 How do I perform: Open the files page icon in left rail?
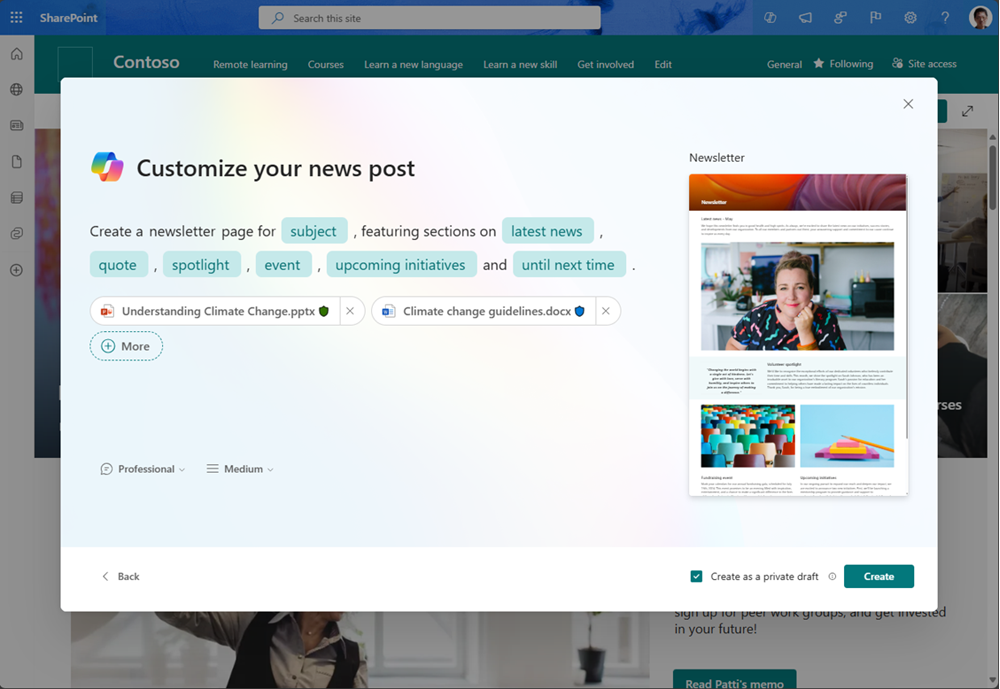click(17, 161)
